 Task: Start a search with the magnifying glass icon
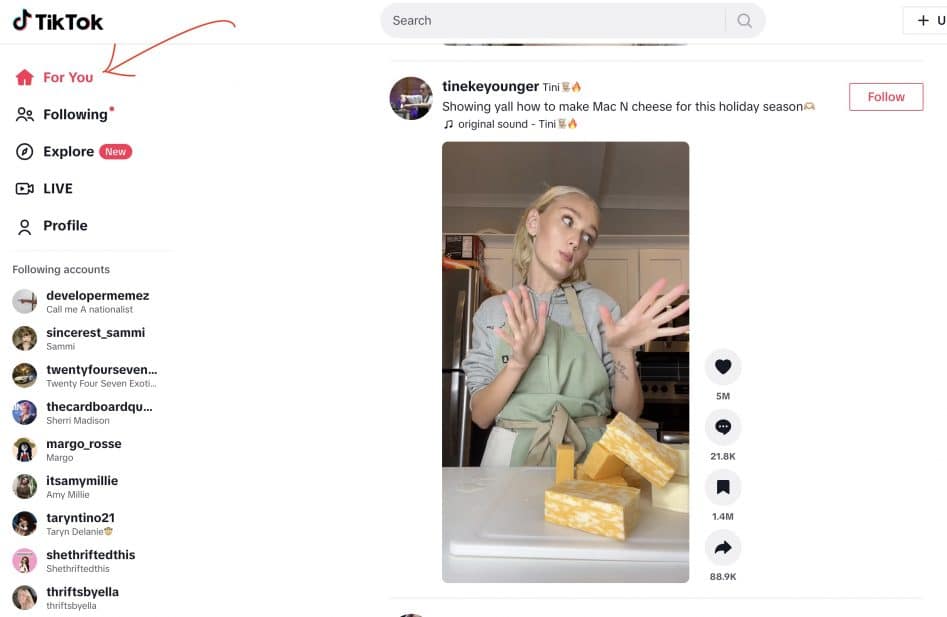point(744,20)
